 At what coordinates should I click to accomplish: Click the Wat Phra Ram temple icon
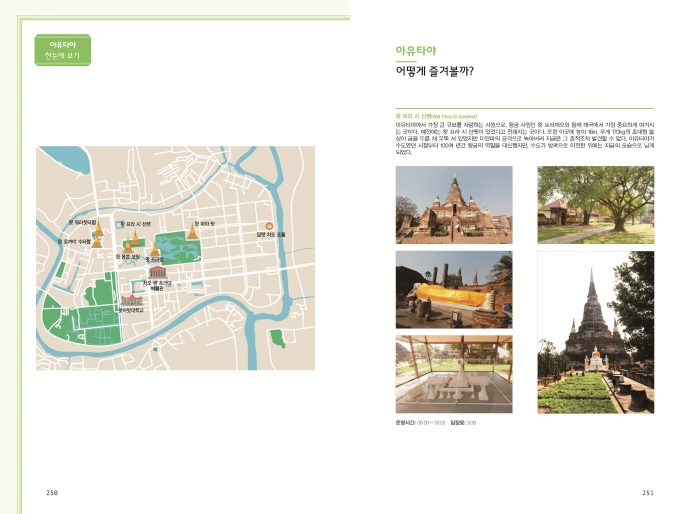coord(154,251)
